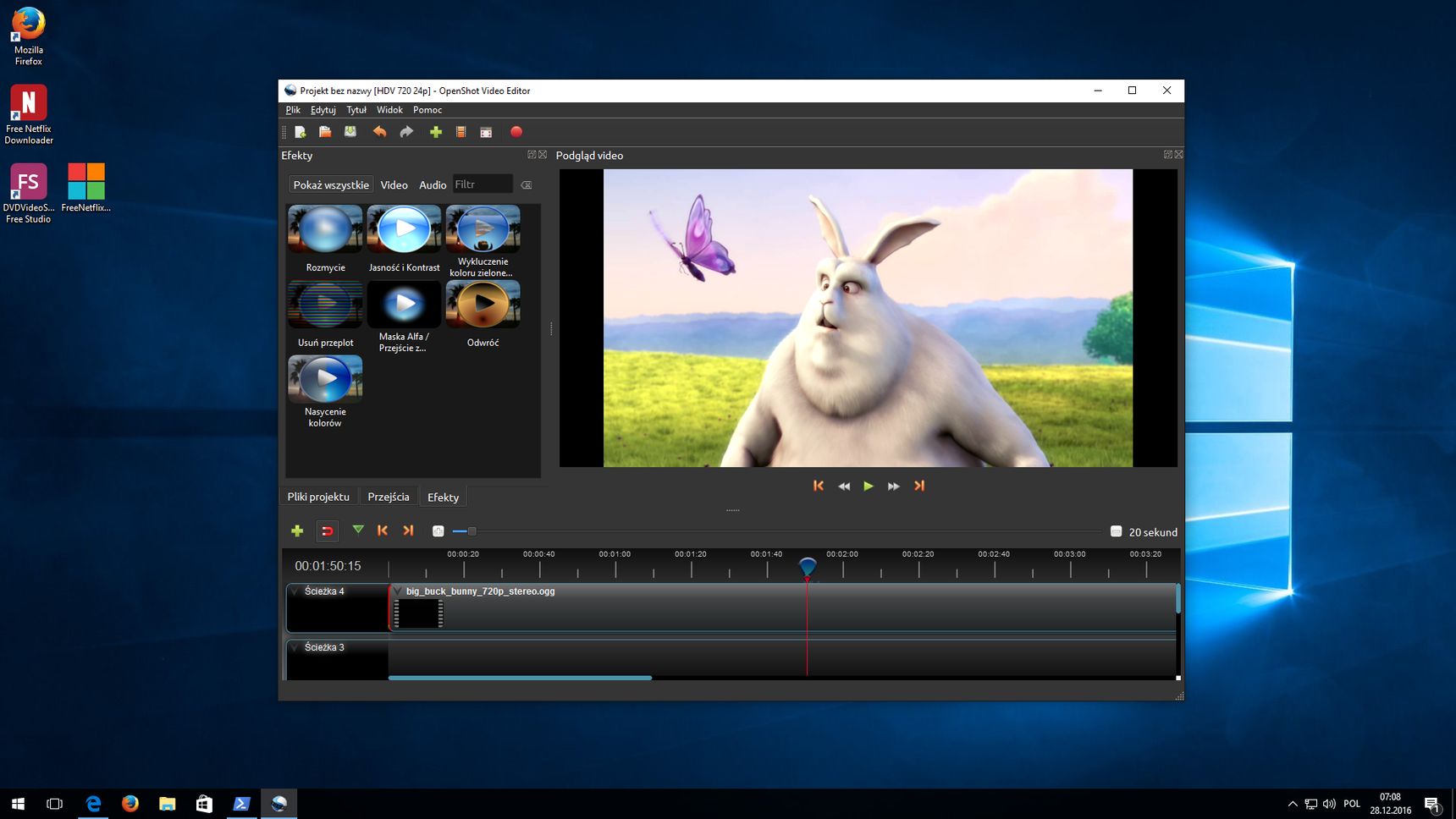The image size is (1456, 819).
Task: Switch to the Przejścia tab
Action: (389, 497)
